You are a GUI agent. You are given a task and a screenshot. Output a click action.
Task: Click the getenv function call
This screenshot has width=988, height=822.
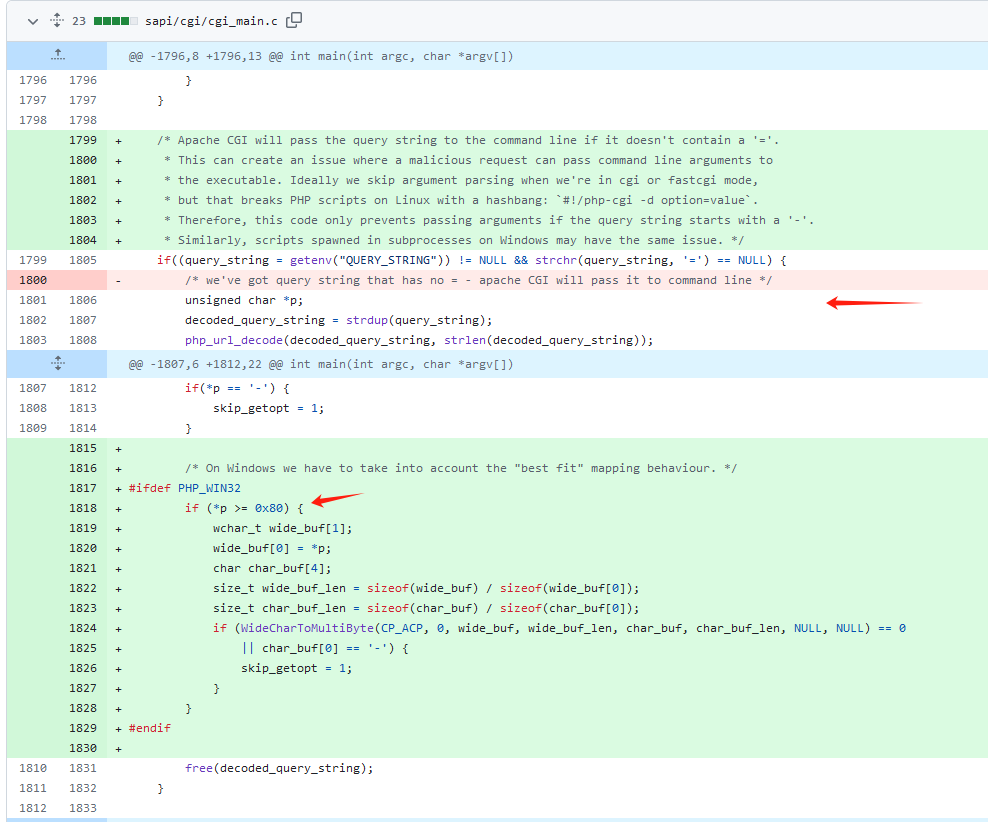(311, 260)
